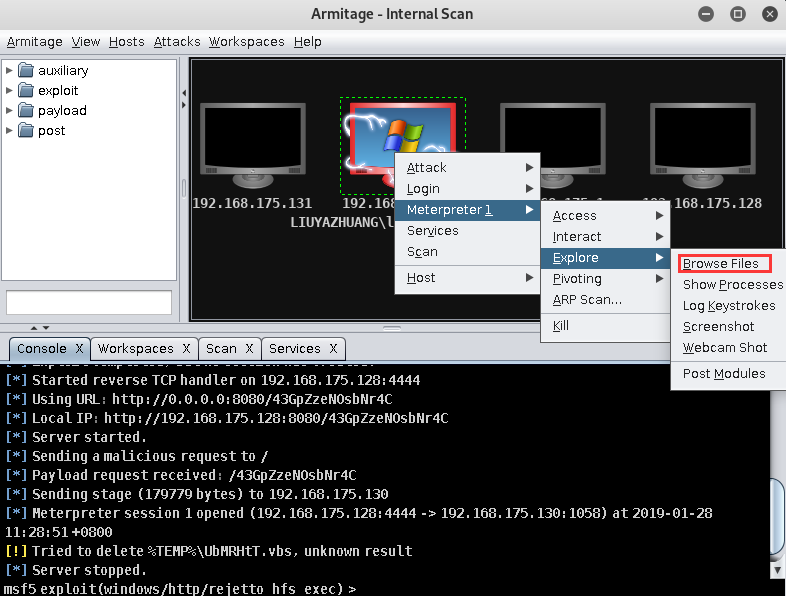Take a Screenshot of the target
The image size is (786, 596).
[728, 327]
